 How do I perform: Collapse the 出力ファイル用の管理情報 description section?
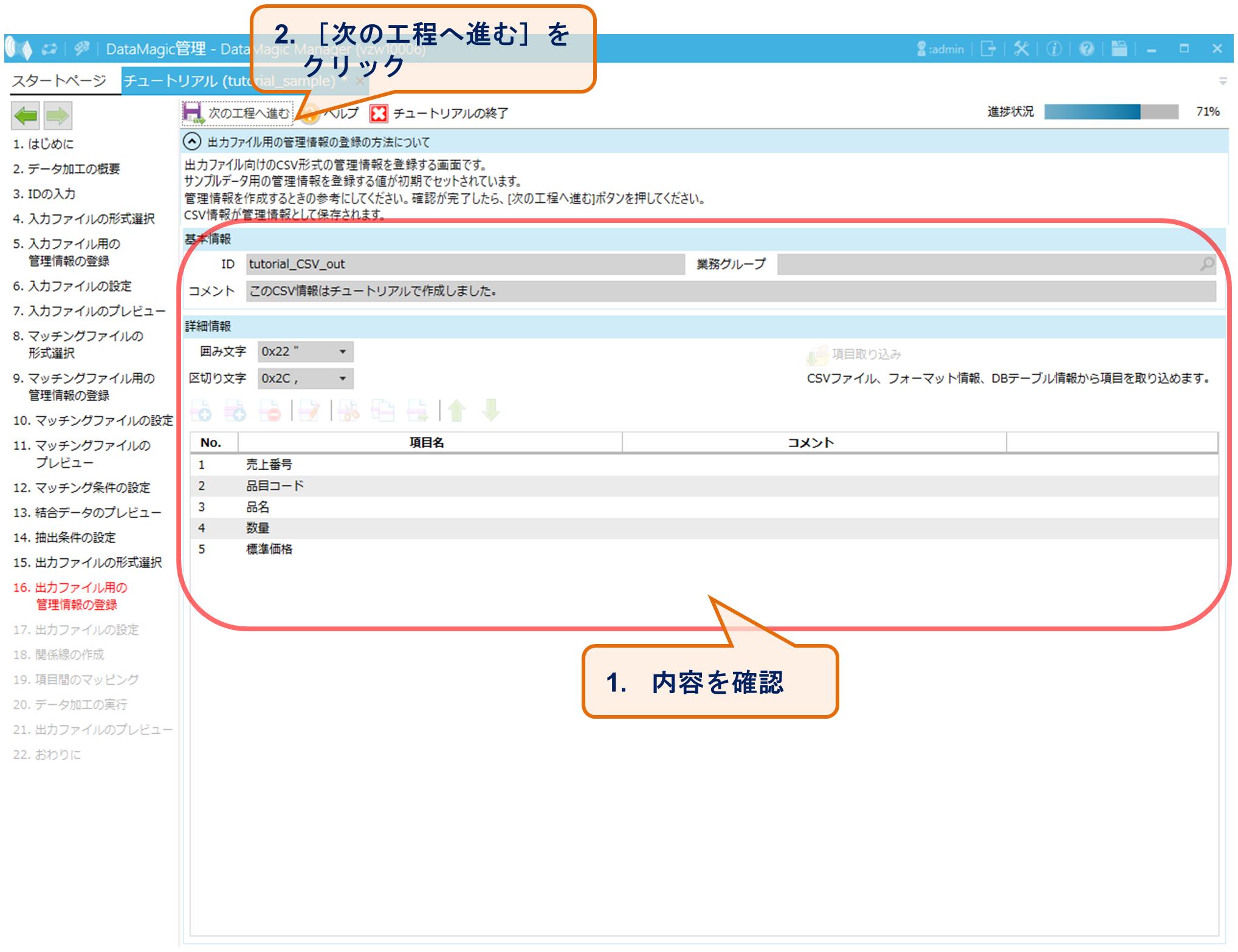(192, 142)
